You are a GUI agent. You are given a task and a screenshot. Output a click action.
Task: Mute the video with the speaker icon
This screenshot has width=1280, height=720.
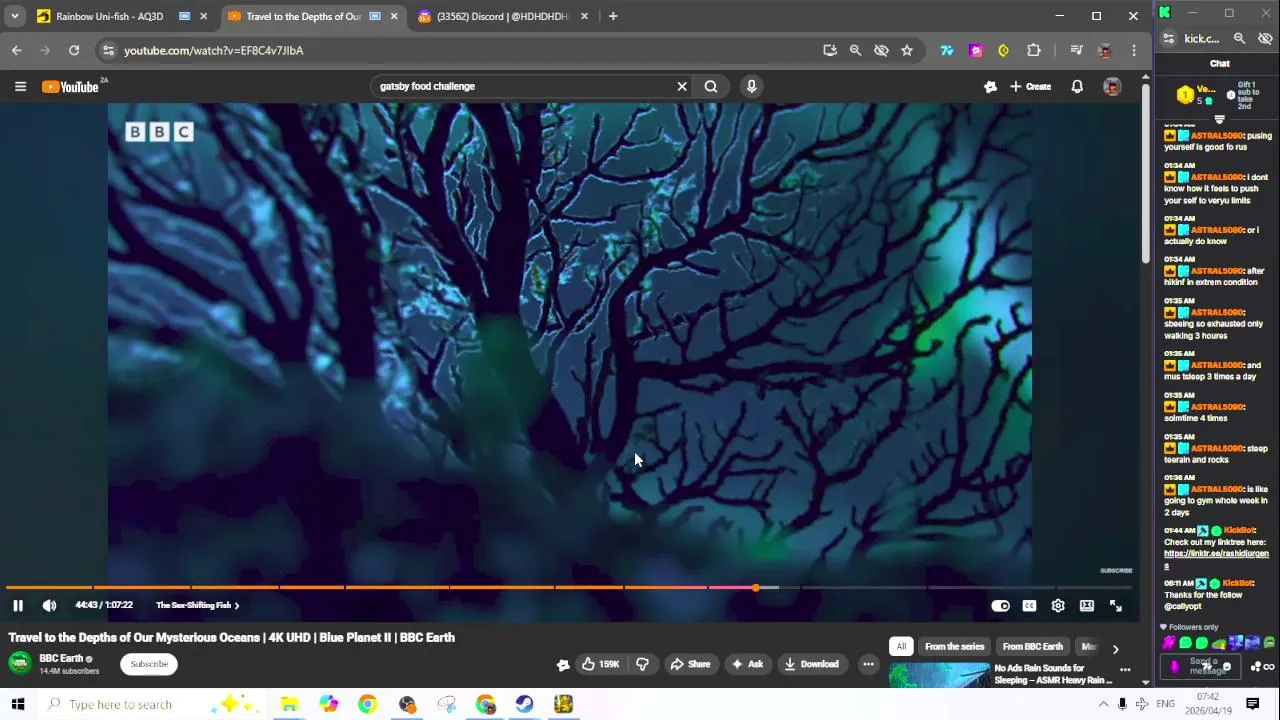49,605
